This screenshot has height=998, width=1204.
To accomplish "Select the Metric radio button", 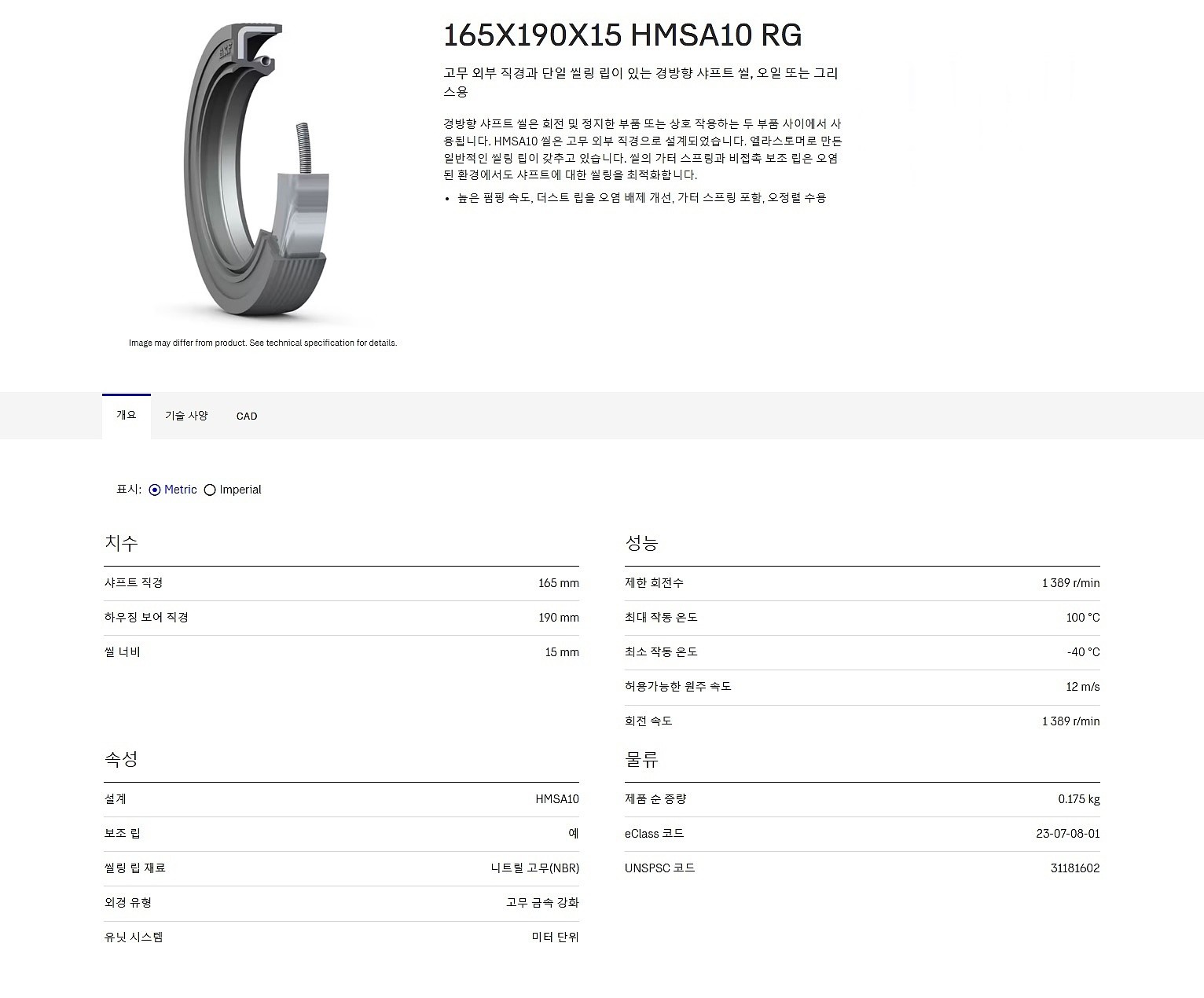I will tap(155, 490).
